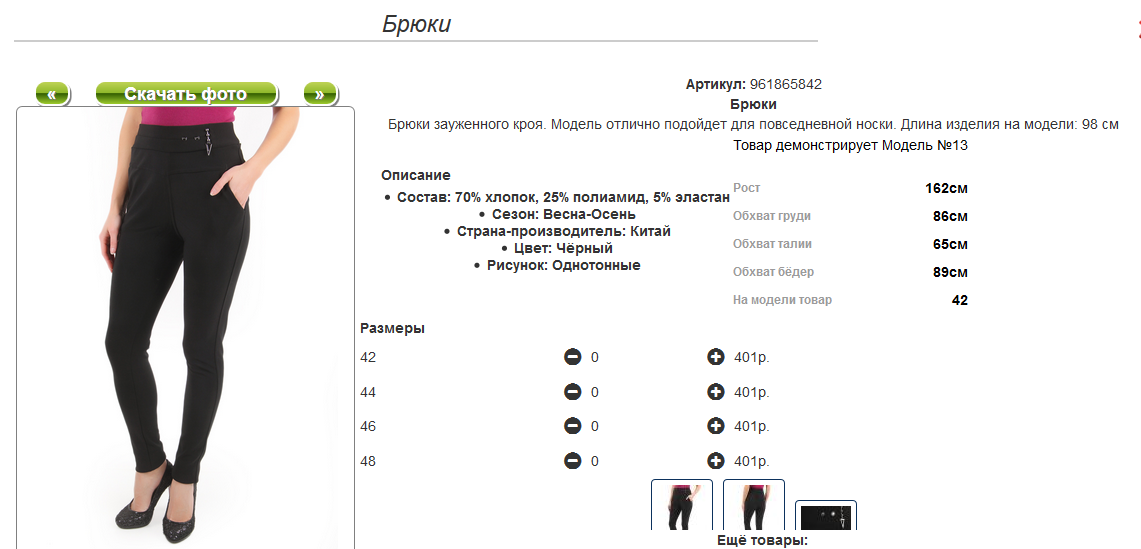Close the product popup with red X

coord(1137,29)
